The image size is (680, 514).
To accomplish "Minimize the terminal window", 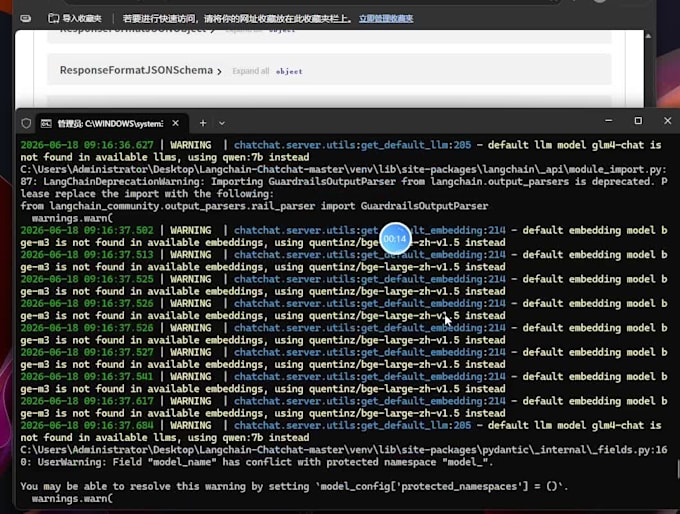I will 609,121.
